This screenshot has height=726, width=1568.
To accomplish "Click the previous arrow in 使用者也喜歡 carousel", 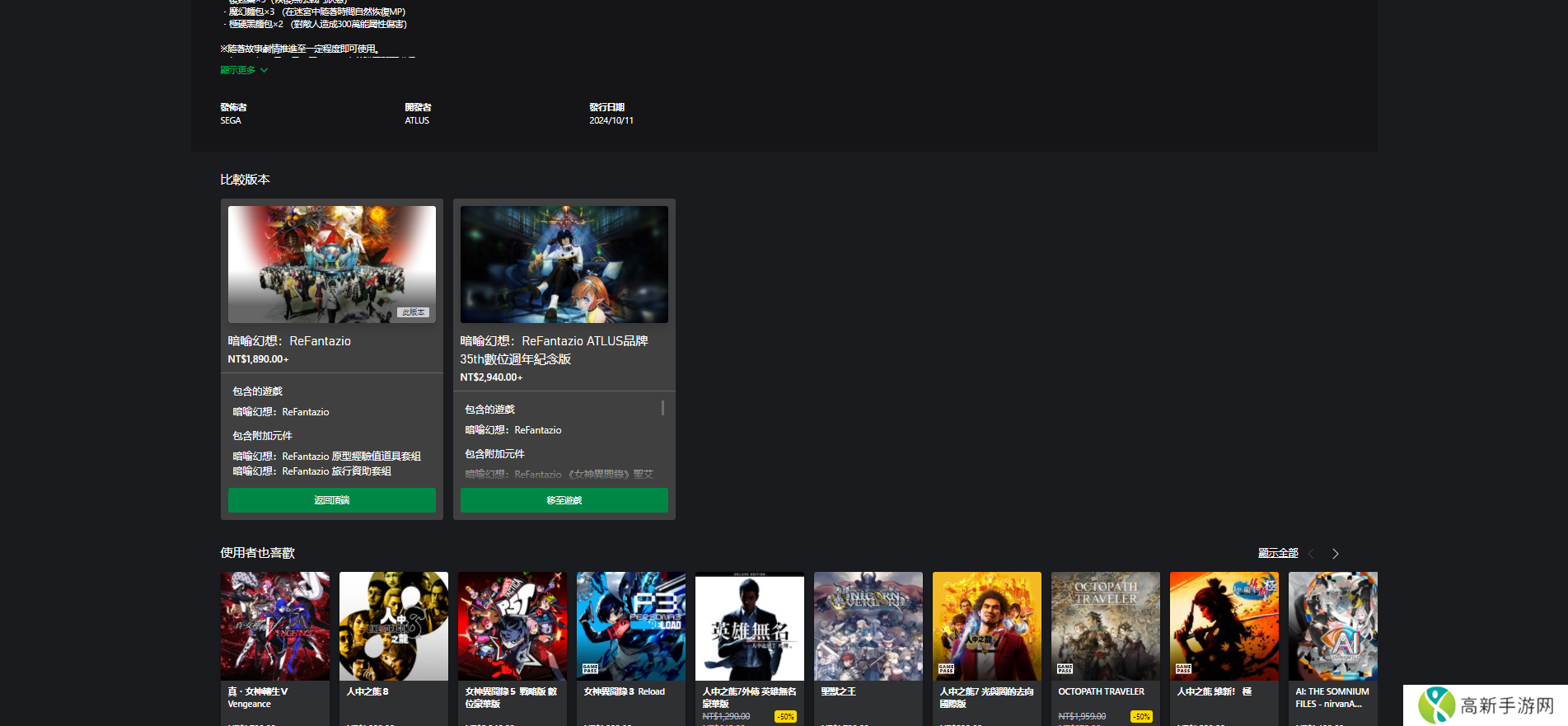I will point(1311,554).
